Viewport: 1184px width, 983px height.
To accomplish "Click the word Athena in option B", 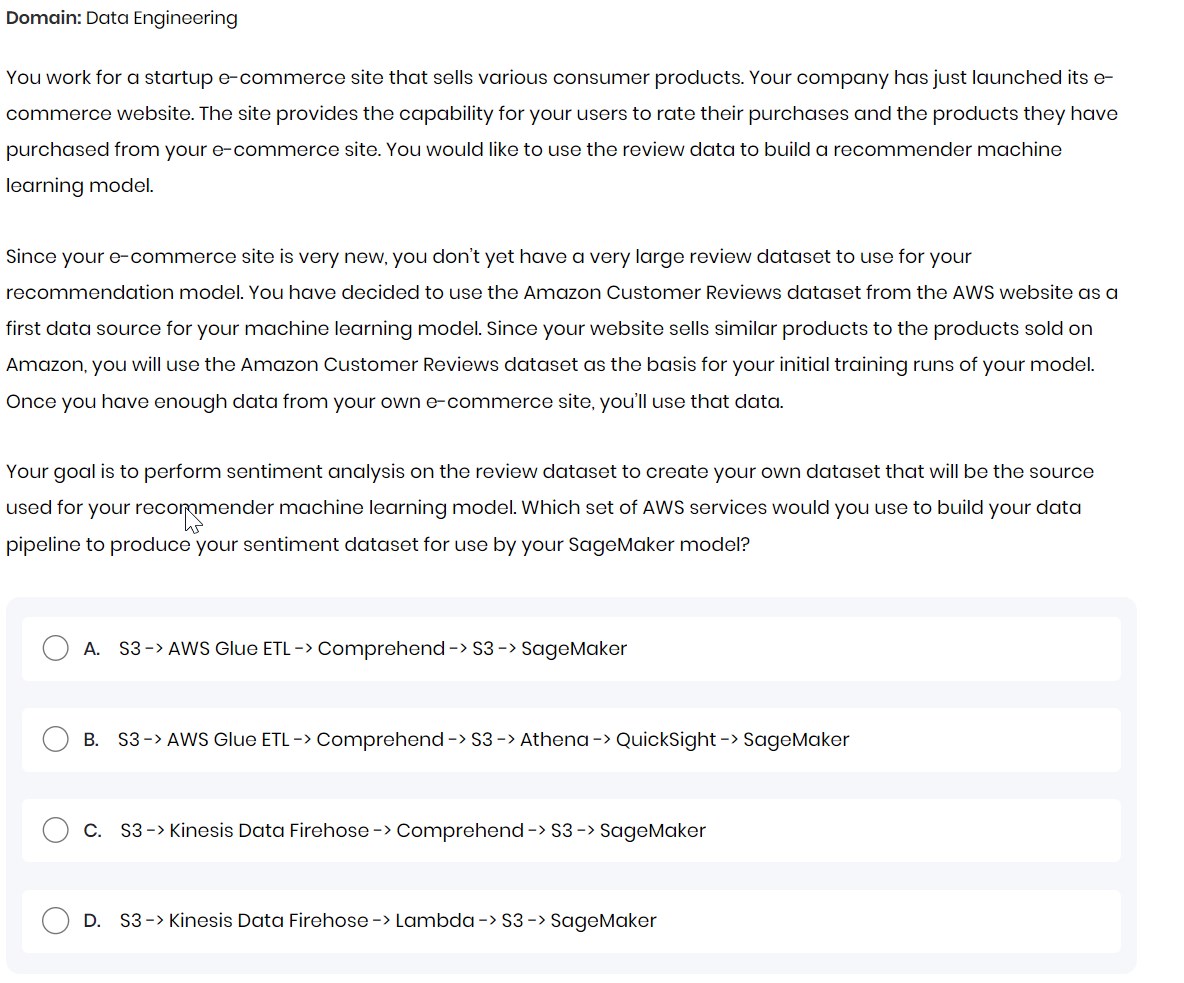I will tap(554, 740).
